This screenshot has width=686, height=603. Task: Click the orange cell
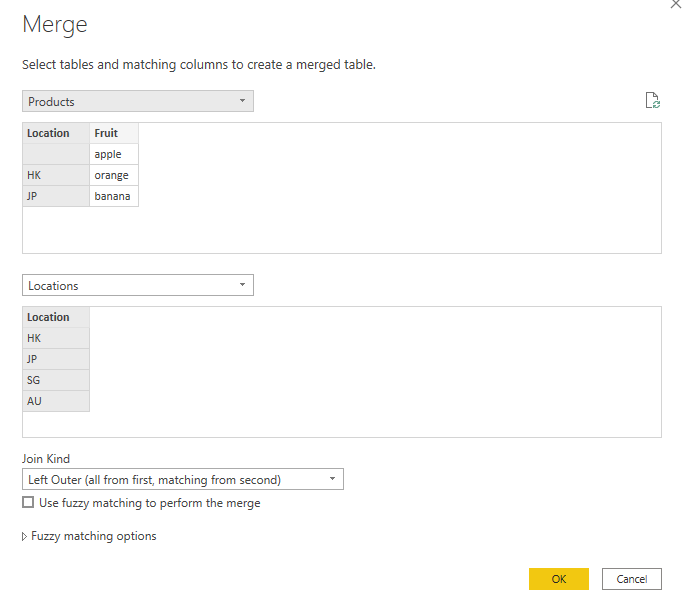[114, 175]
